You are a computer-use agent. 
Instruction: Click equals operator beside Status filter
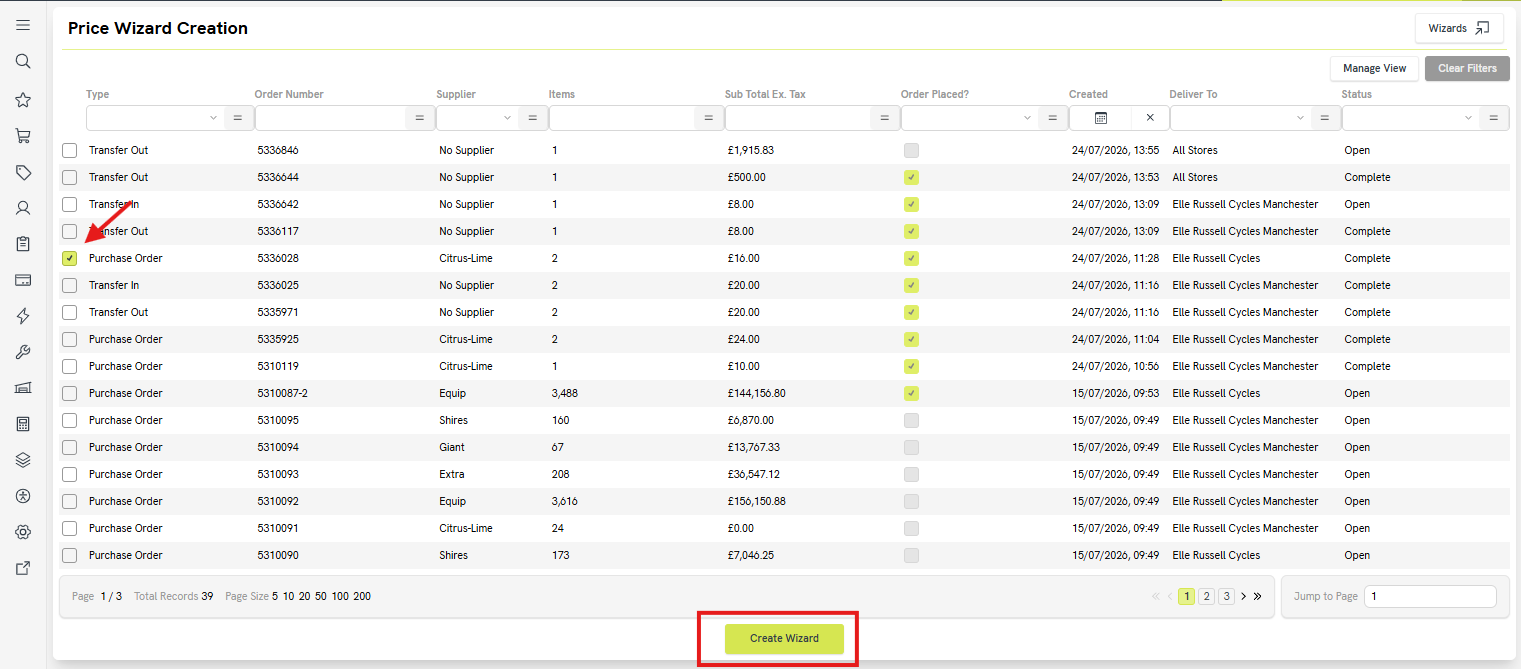click(x=1493, y=118)
